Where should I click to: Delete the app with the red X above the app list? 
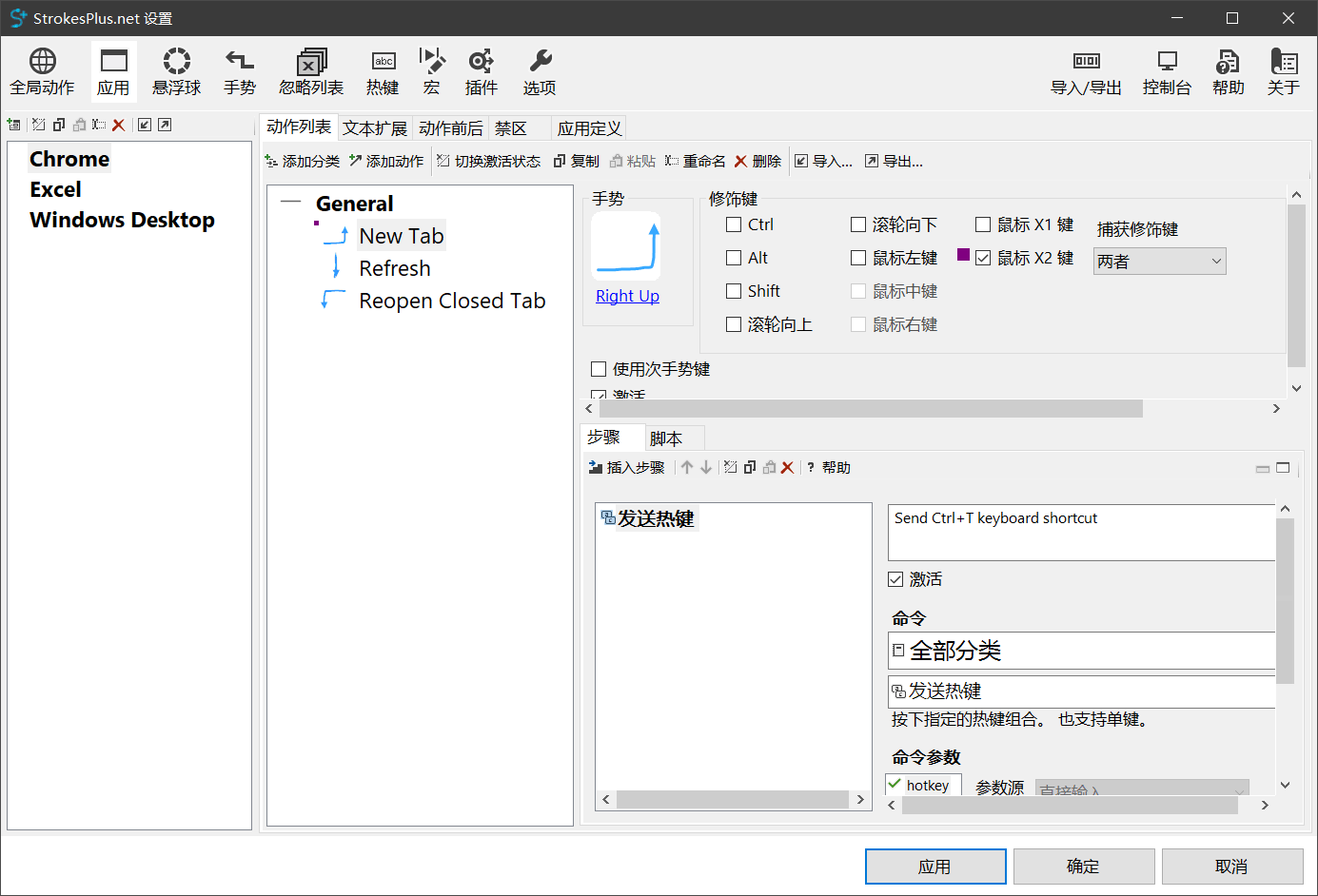point(118,125)
